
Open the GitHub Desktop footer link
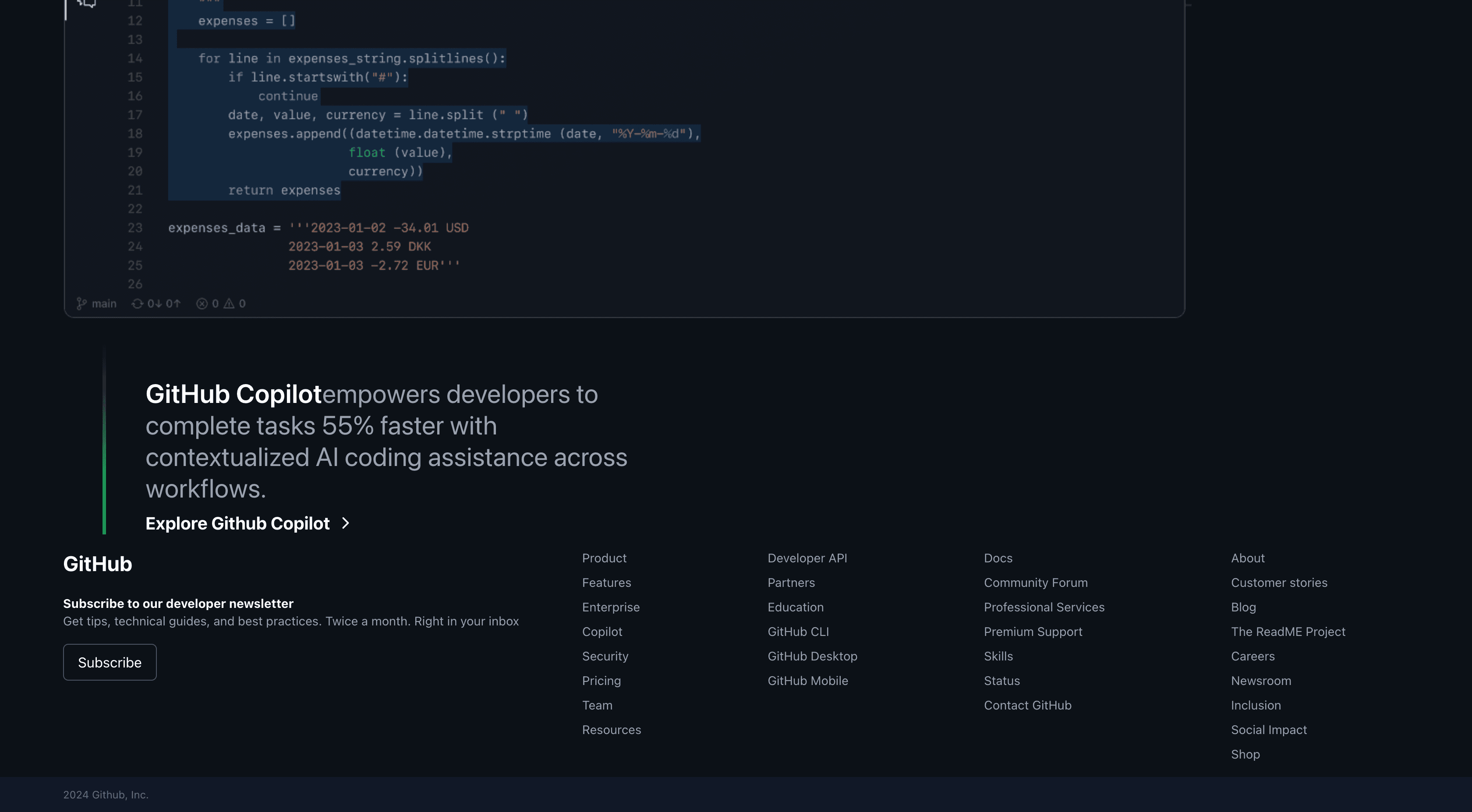point(812,657)
